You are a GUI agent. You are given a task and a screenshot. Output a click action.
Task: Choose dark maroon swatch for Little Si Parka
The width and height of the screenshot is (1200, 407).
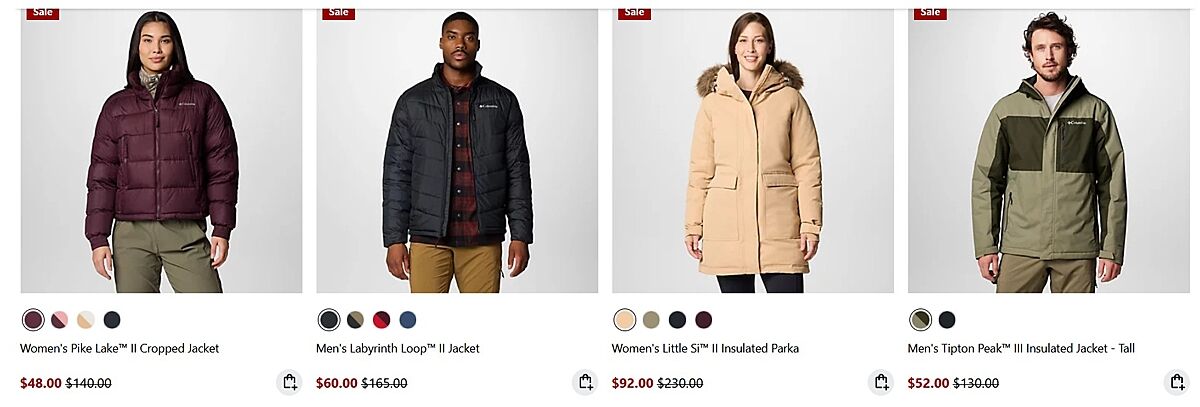coord(704,320)
